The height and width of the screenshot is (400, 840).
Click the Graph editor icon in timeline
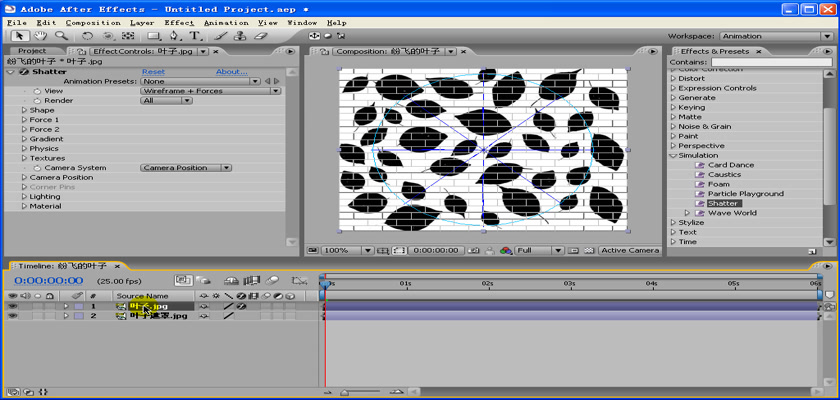(x=299, y=280)
